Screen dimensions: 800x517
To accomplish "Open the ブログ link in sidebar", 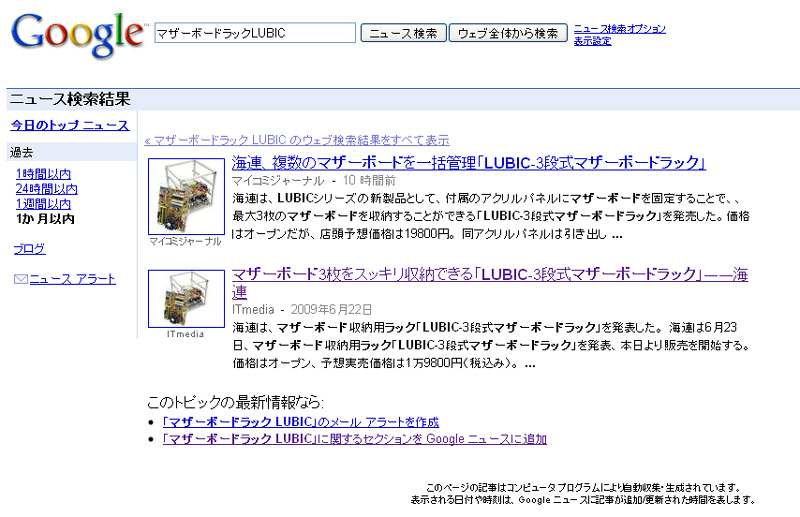I will (x=29, y=249).
